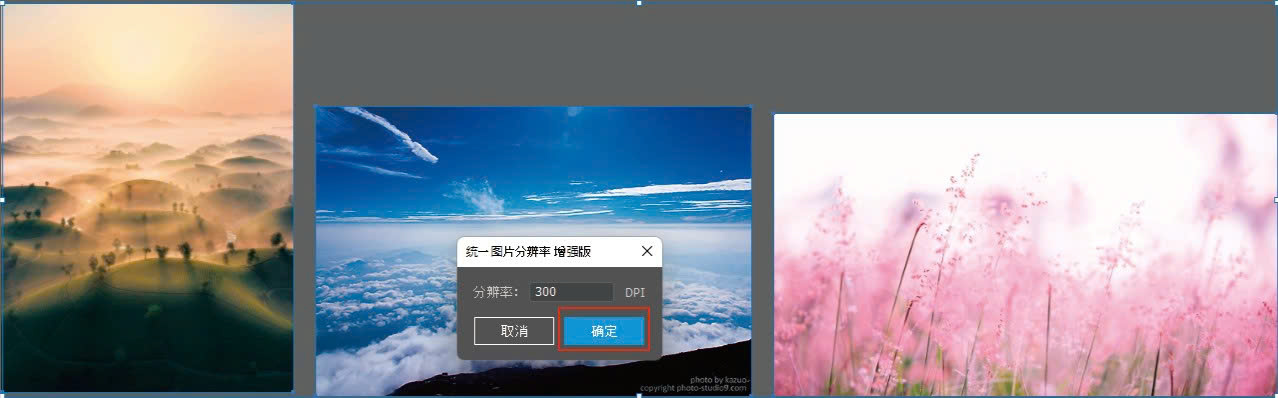Screen dimensions: 1278x398
Task: Click the 分辨率: label text
Action: pyautogui.click(x=495, y=292)
